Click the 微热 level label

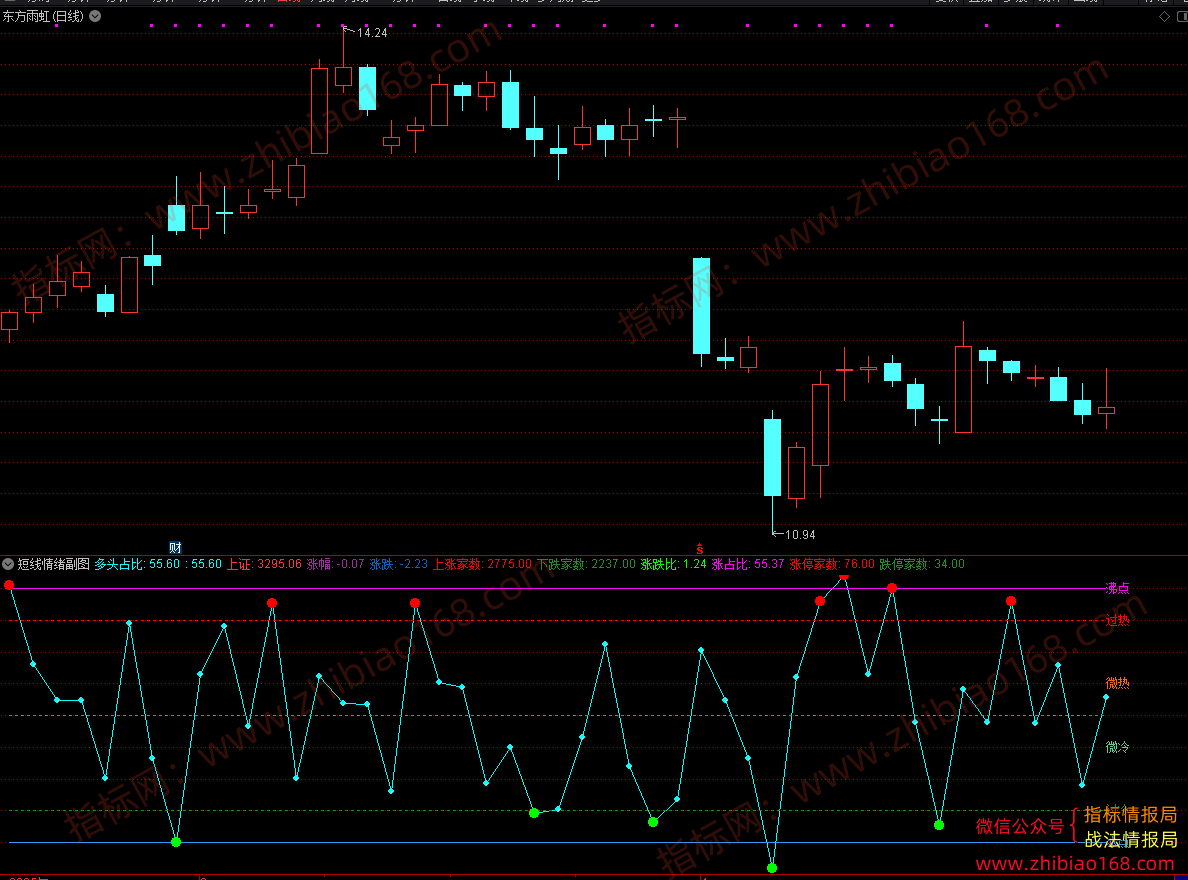pos(1117,683)
